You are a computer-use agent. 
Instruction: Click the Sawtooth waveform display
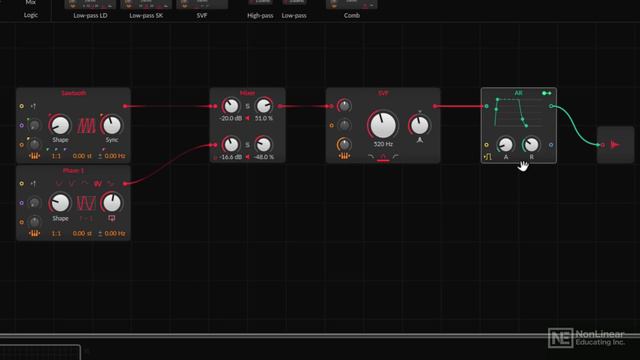[86, 126]
